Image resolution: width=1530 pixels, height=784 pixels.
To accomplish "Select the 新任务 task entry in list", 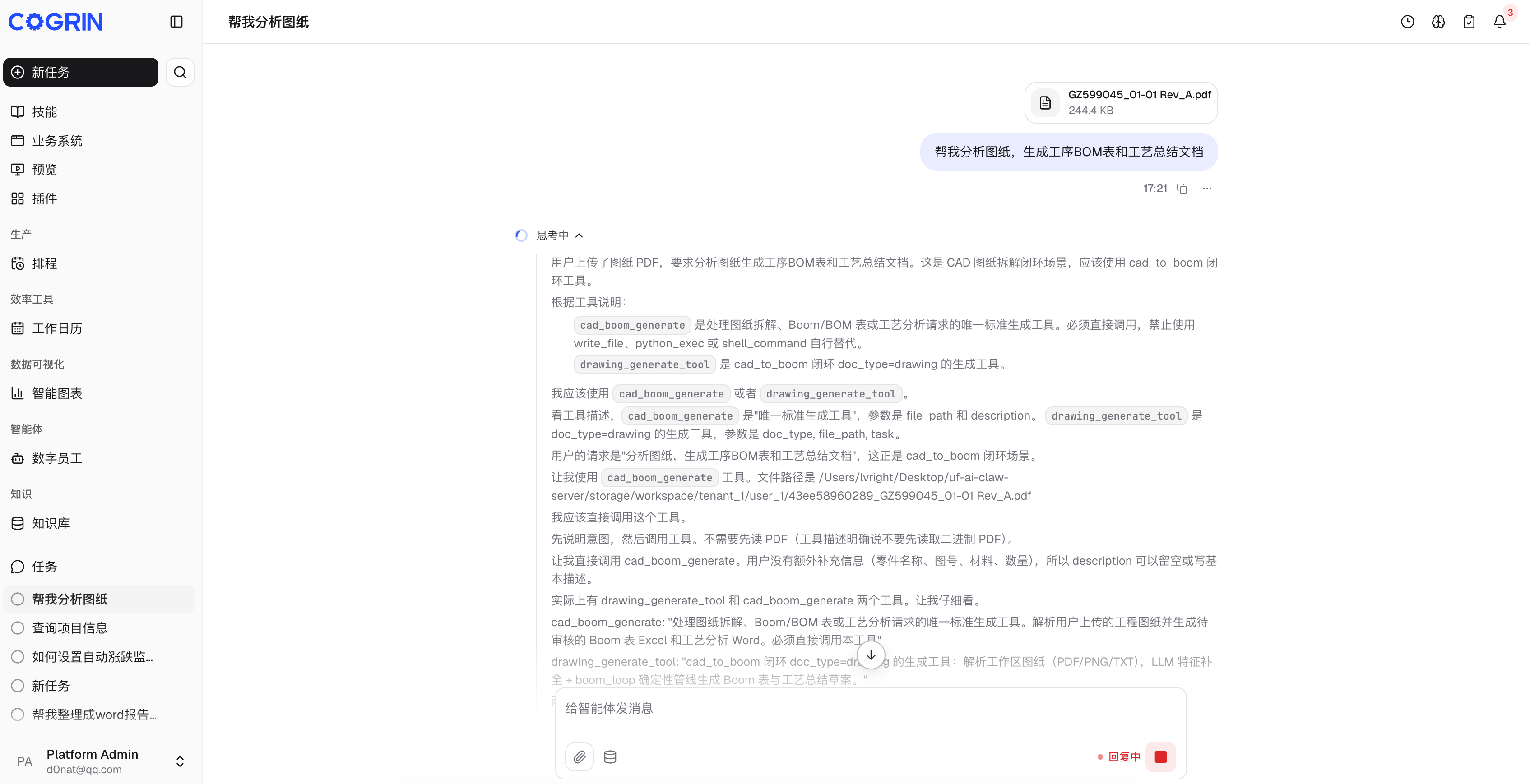I will pos(98,686).
